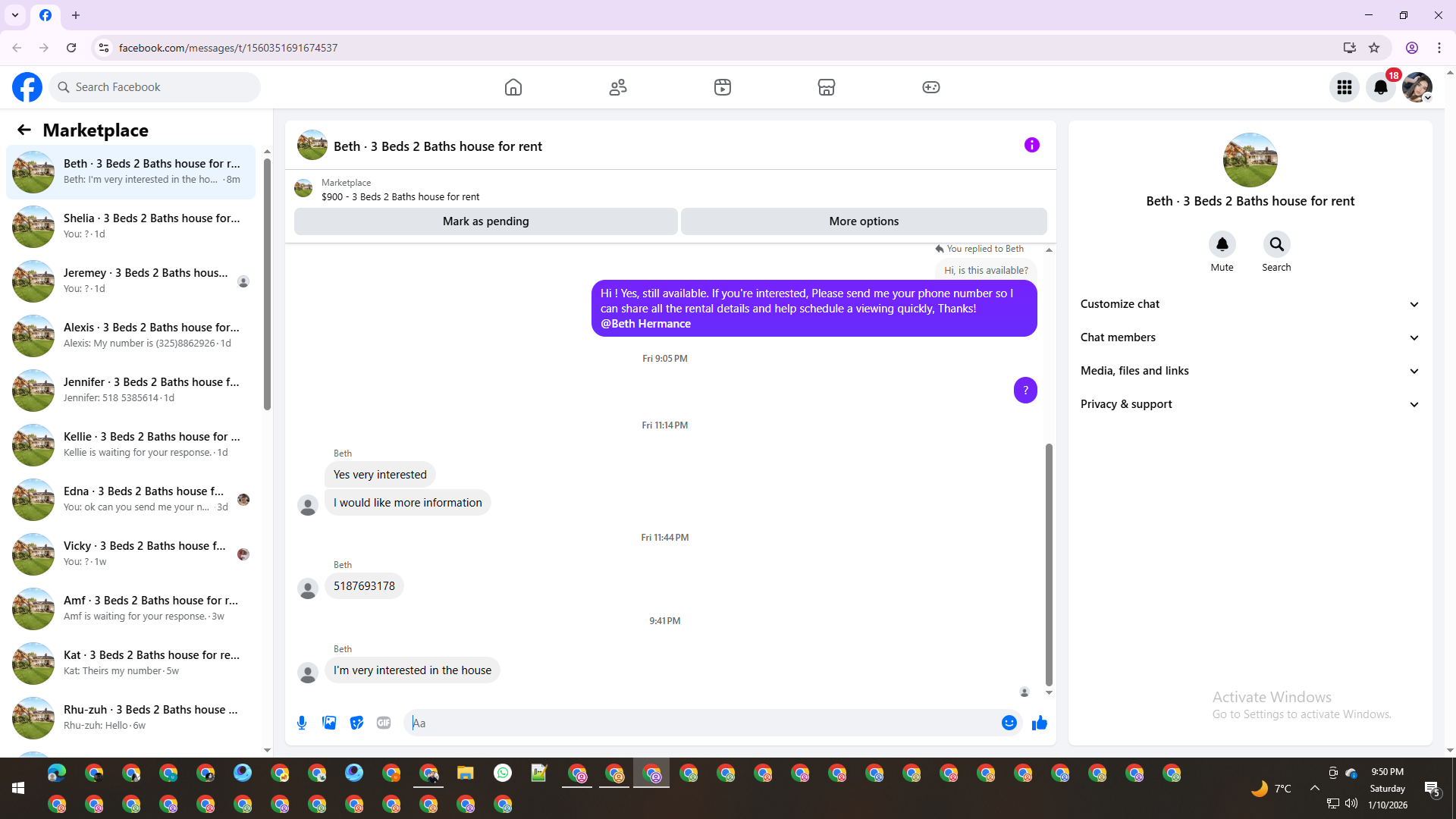Viewport: 1456px width, 819px height.
Task: Search in conversation magnifier icon
Action: (1276, 244)
